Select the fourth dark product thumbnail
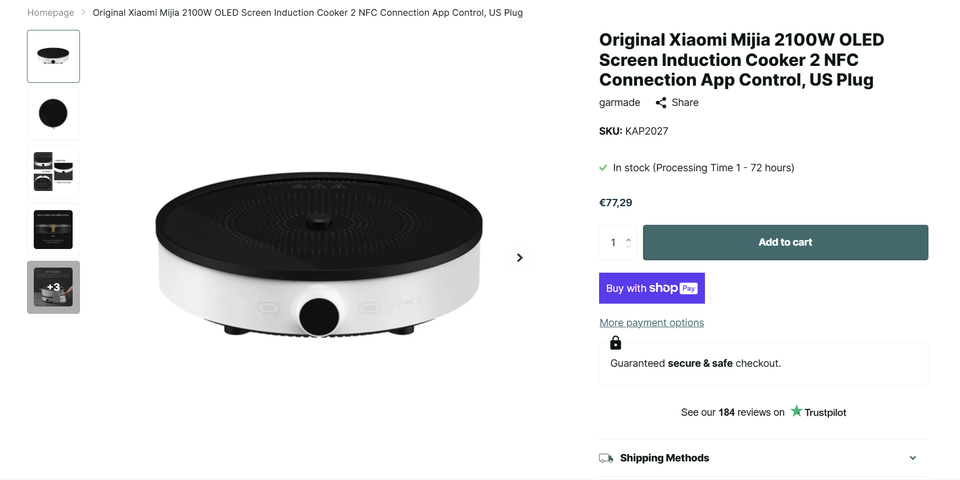 coord(53,229)
